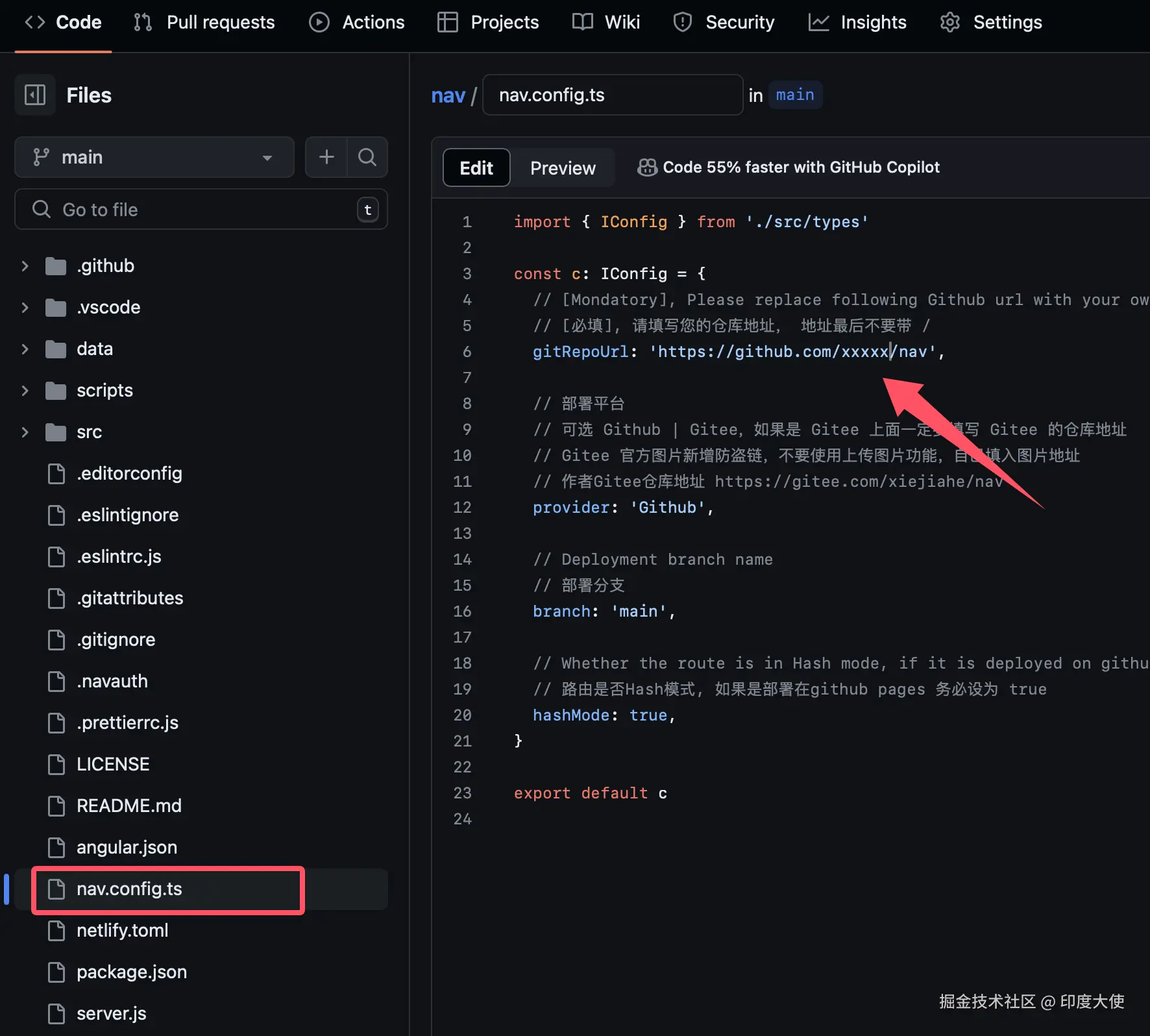Viewport: 1150px width, 1036px height.
Task: Open the Security tab
Action: 724,22
